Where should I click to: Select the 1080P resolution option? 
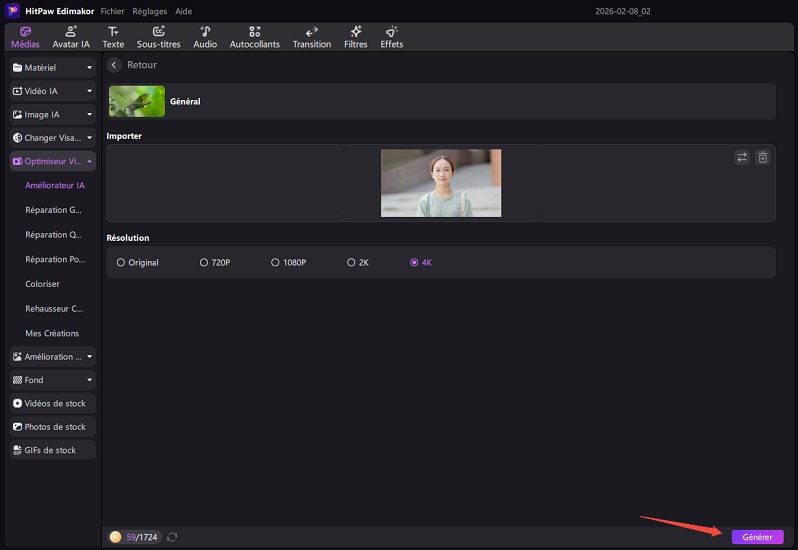(x=289, y=263)
